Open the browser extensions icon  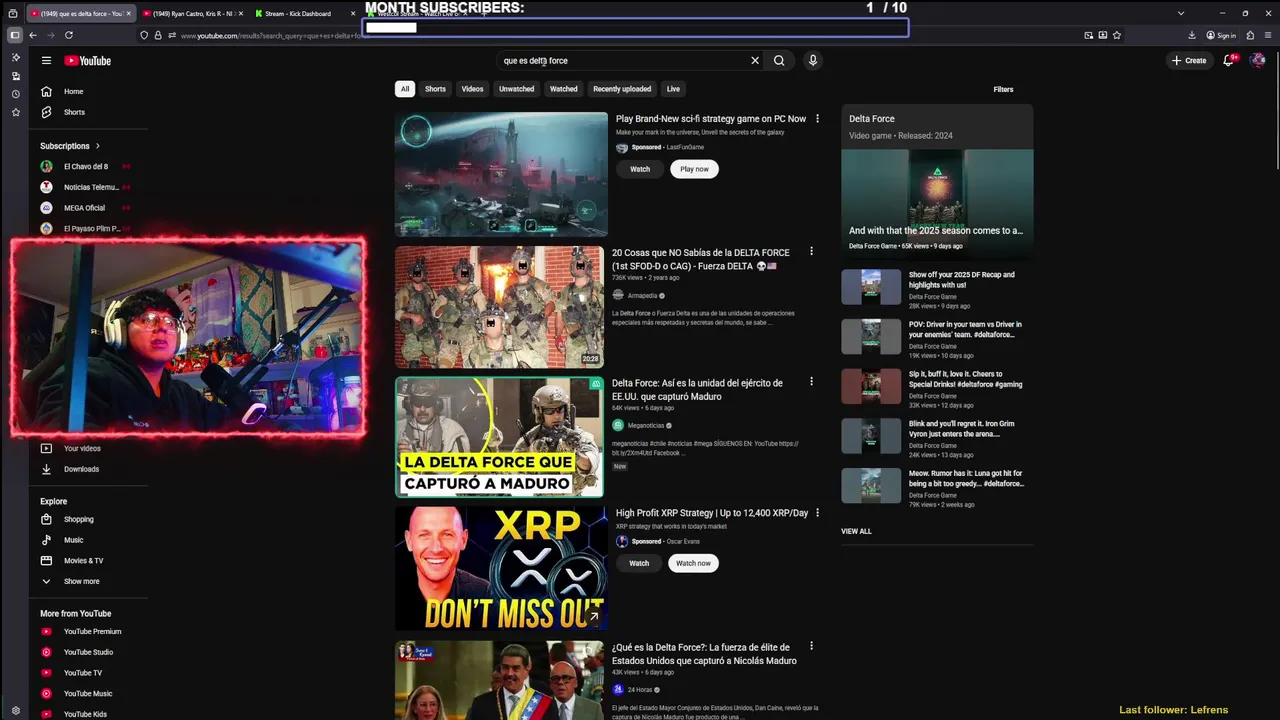(1250, 35)
